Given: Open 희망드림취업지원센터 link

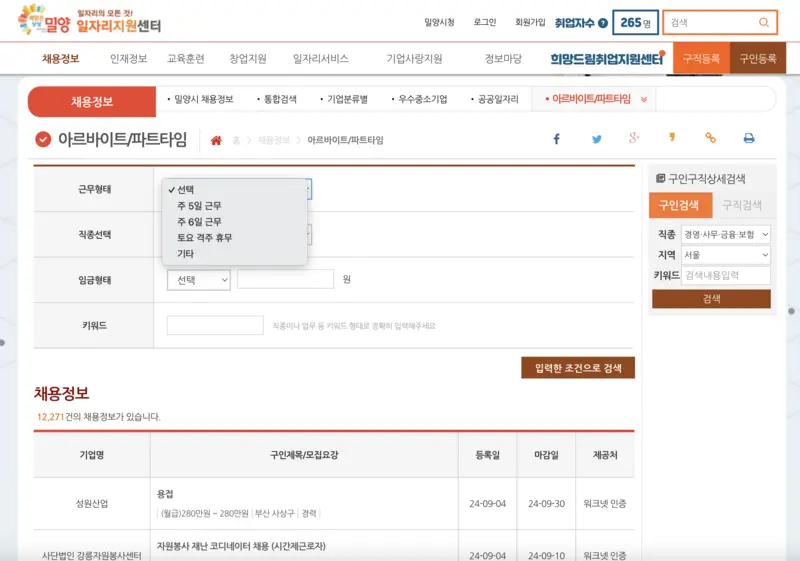Looking at the screenshot, I should pyautogui.click(x=607, y=59).
